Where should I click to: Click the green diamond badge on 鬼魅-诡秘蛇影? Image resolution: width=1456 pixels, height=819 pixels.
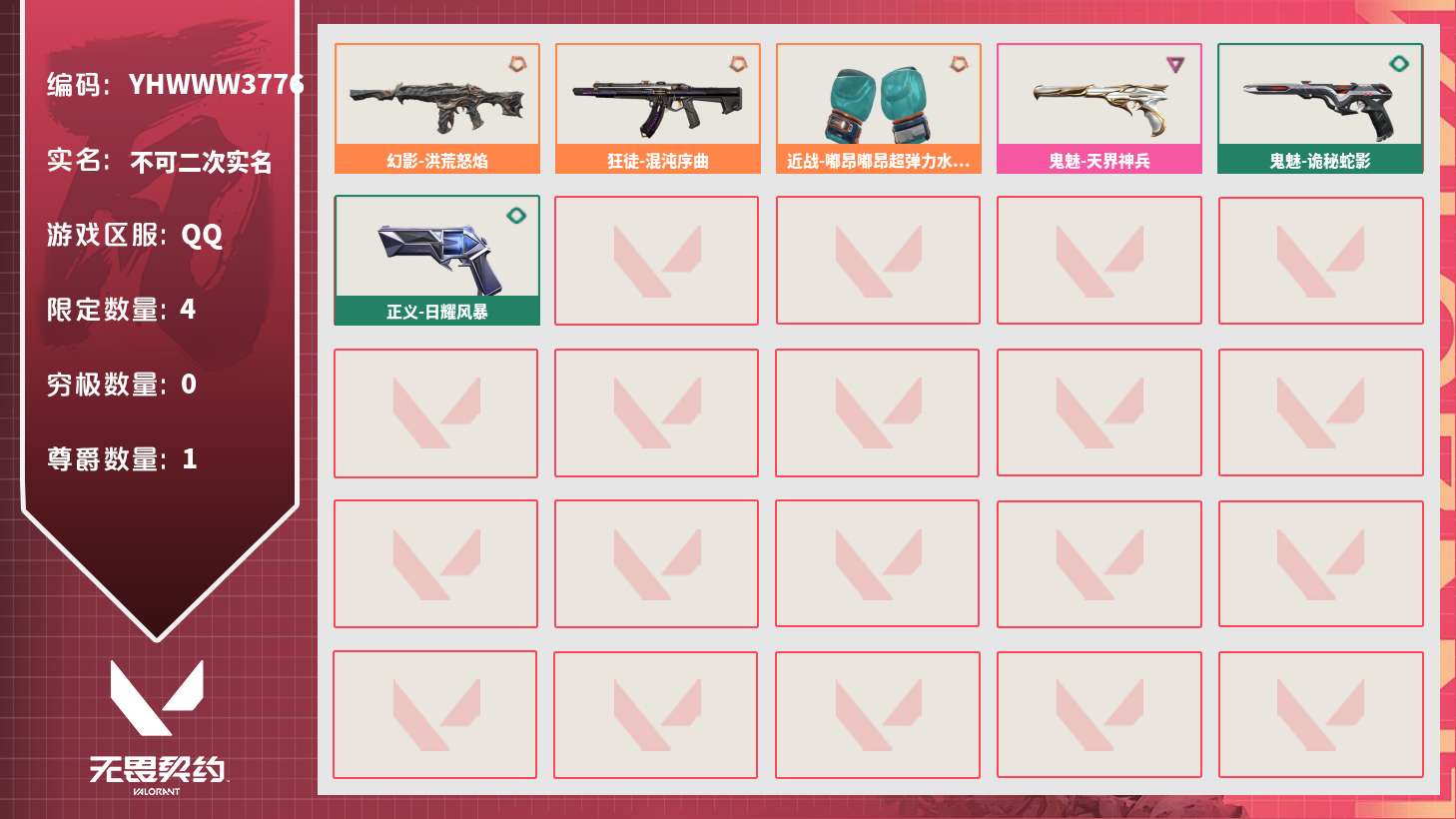click(1399, 64)
